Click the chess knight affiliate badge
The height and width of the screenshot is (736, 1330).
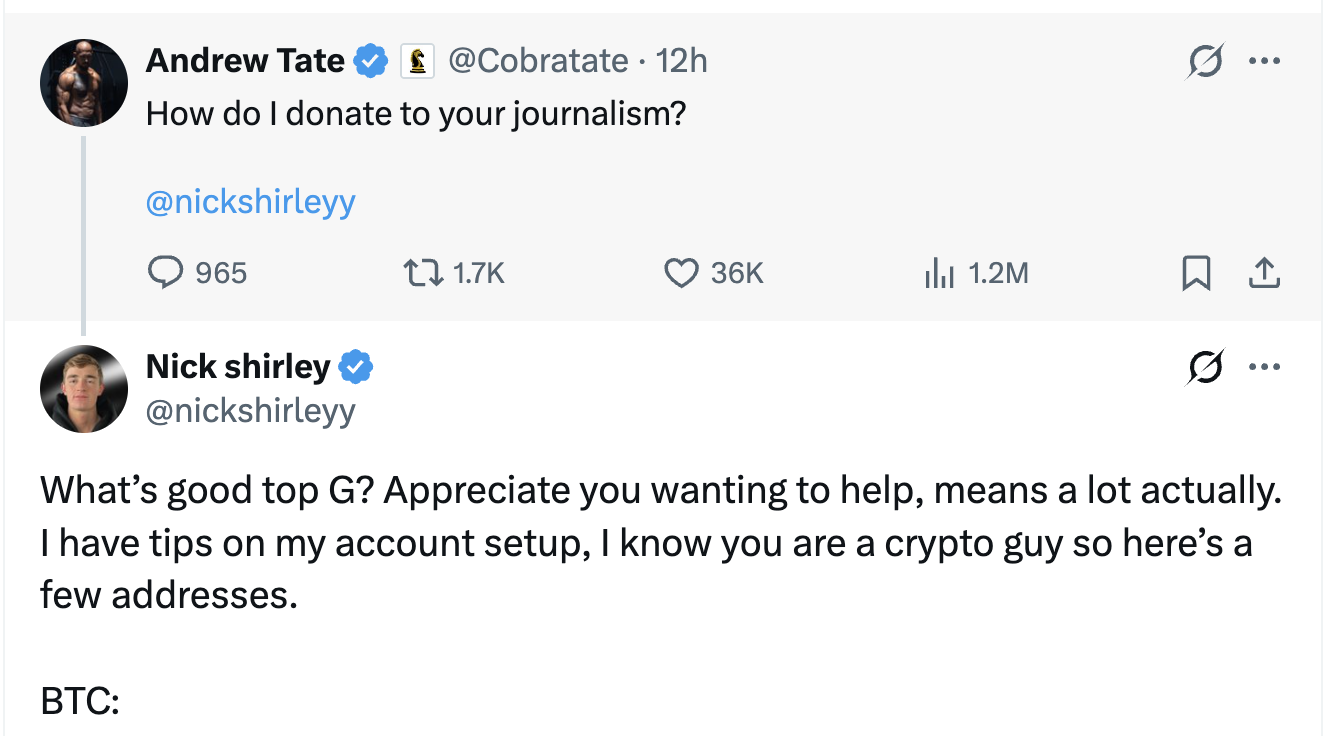coord(417,62)
